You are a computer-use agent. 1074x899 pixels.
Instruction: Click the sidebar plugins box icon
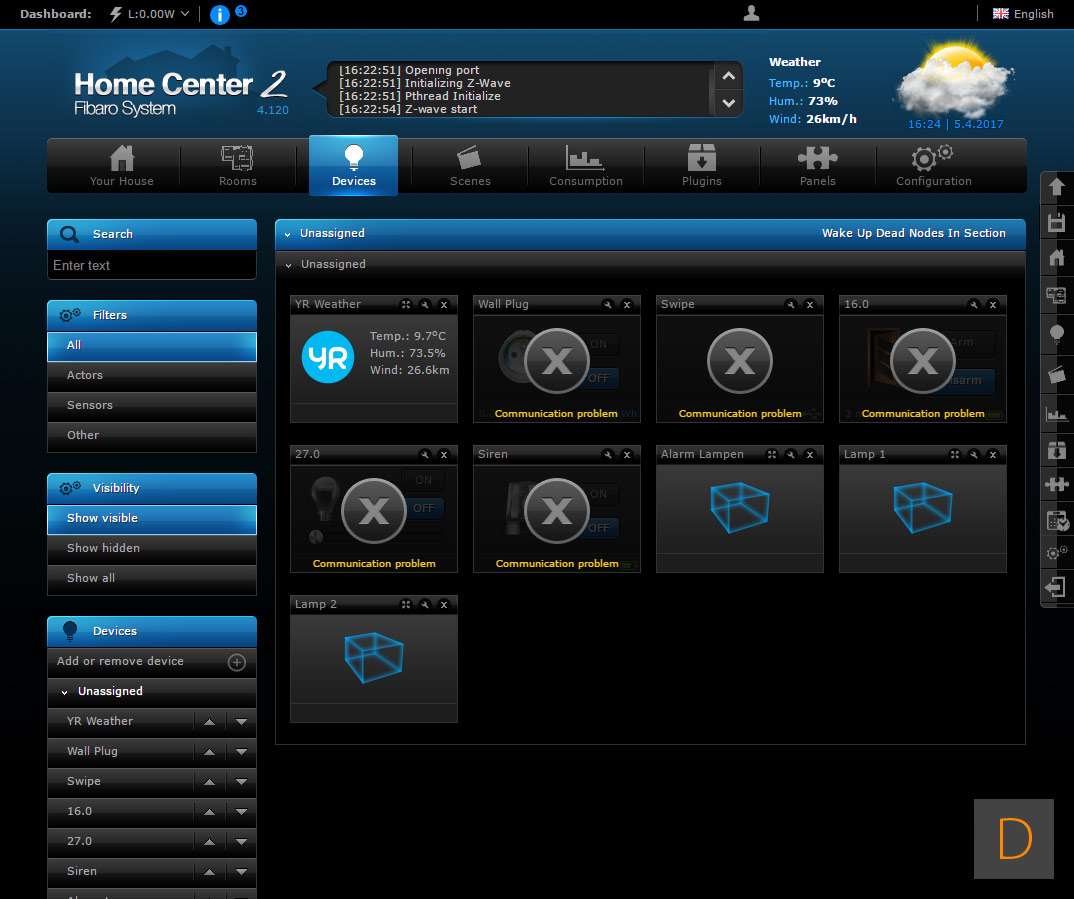point(1056,450)
